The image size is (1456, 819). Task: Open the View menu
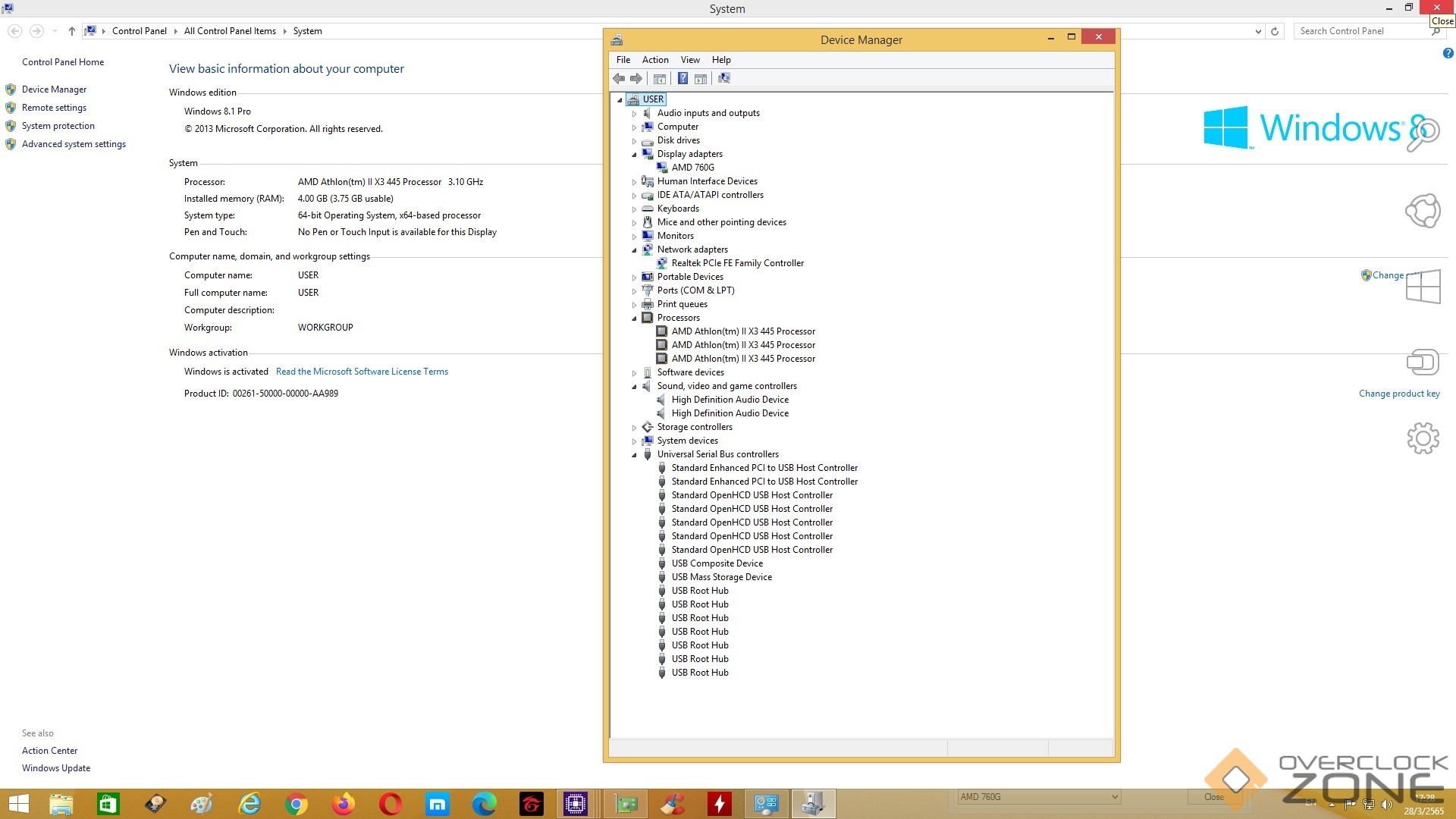click(x=689, y=60)
